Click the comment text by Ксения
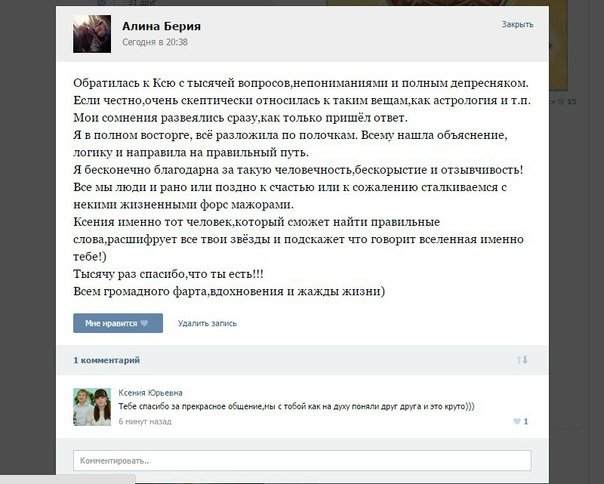 [x=296, y=406]
